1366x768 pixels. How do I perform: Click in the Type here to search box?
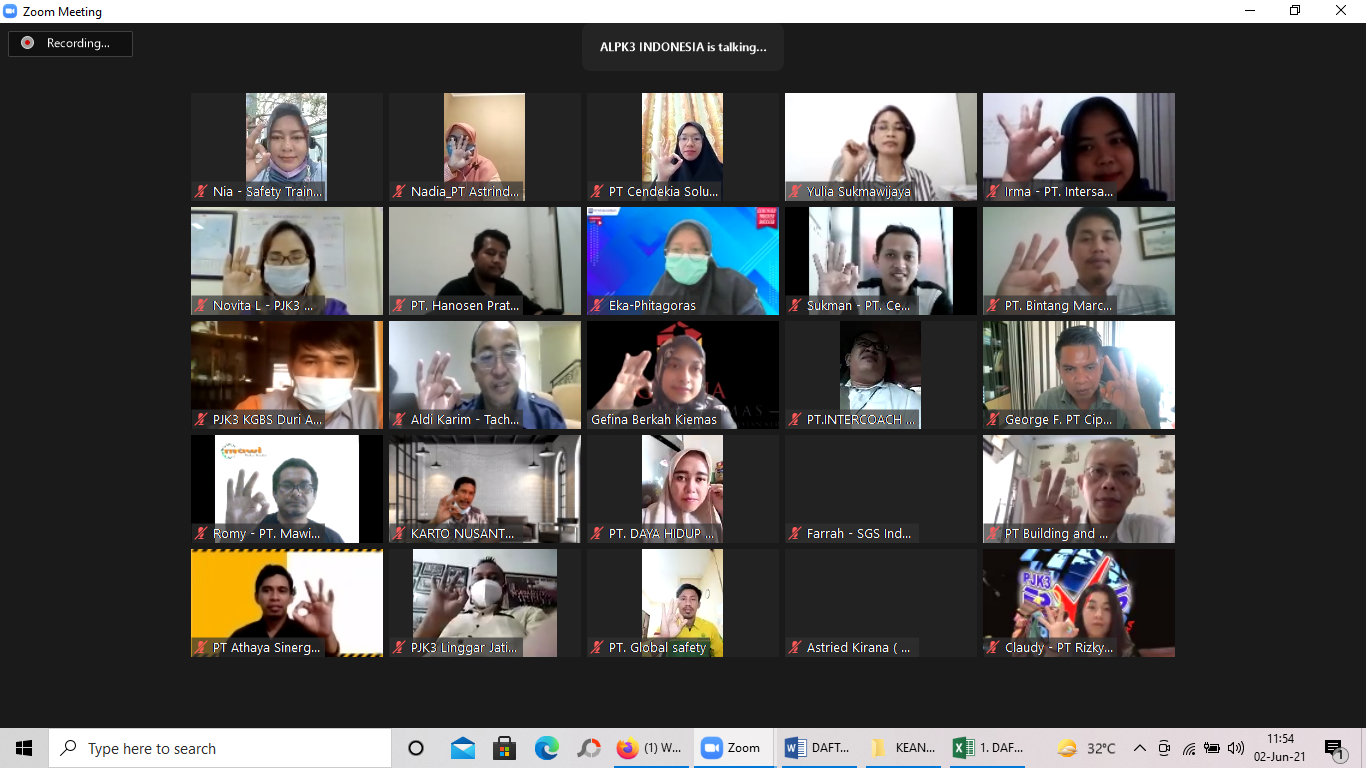click(220, 748)
